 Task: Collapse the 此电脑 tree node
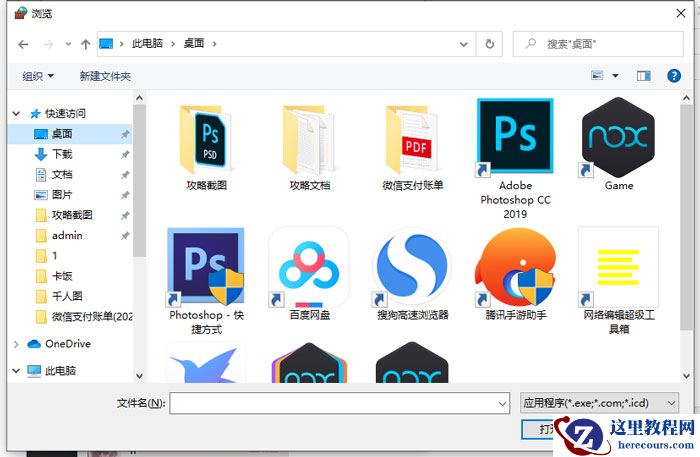pos(16,370)
